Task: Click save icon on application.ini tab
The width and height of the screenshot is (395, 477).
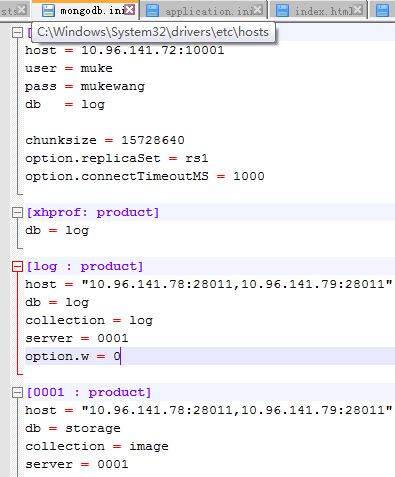Action: coord(152,11)
